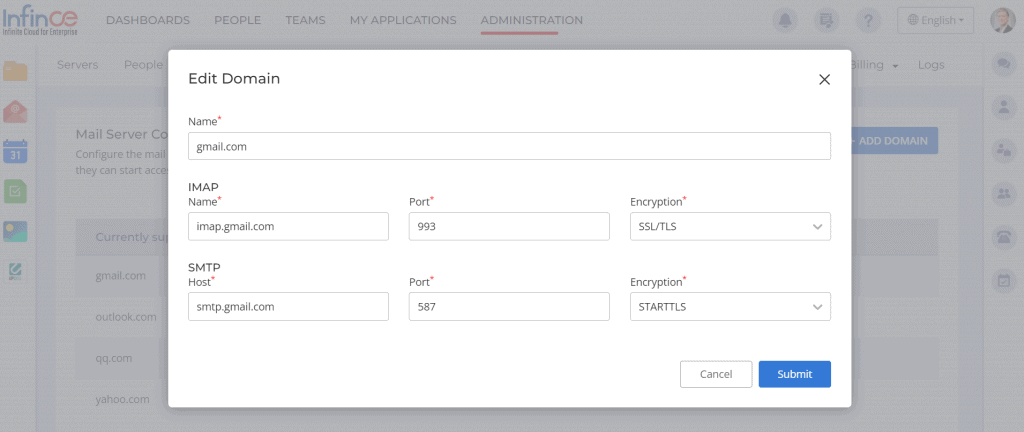
Task: Open the English language dropdown
Action: click(935, 20)
